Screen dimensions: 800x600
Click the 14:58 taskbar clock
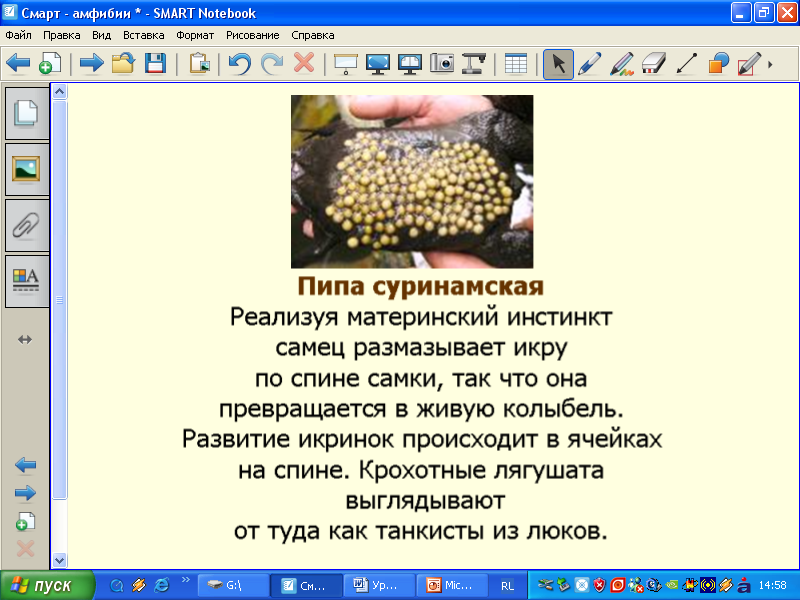(x=772, y=585)
